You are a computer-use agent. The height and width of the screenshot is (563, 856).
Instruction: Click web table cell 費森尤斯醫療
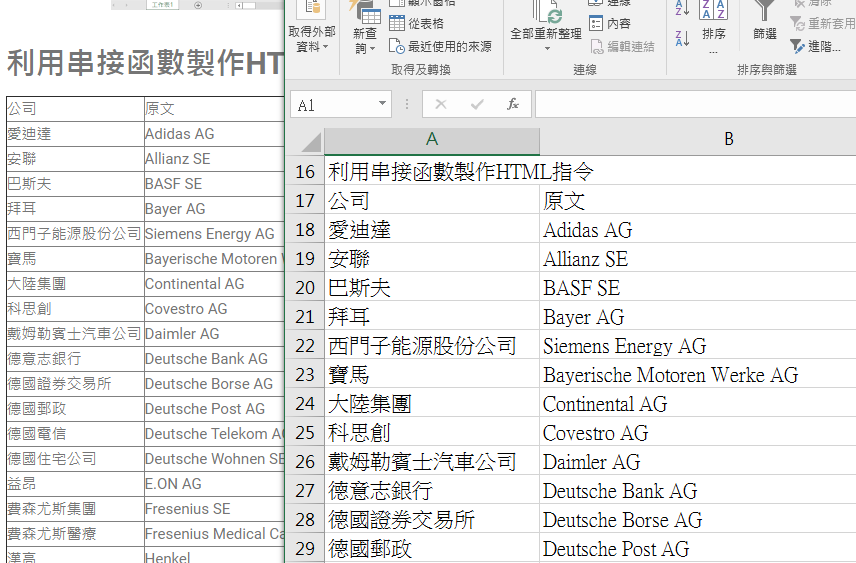click(x=75, y=534)
